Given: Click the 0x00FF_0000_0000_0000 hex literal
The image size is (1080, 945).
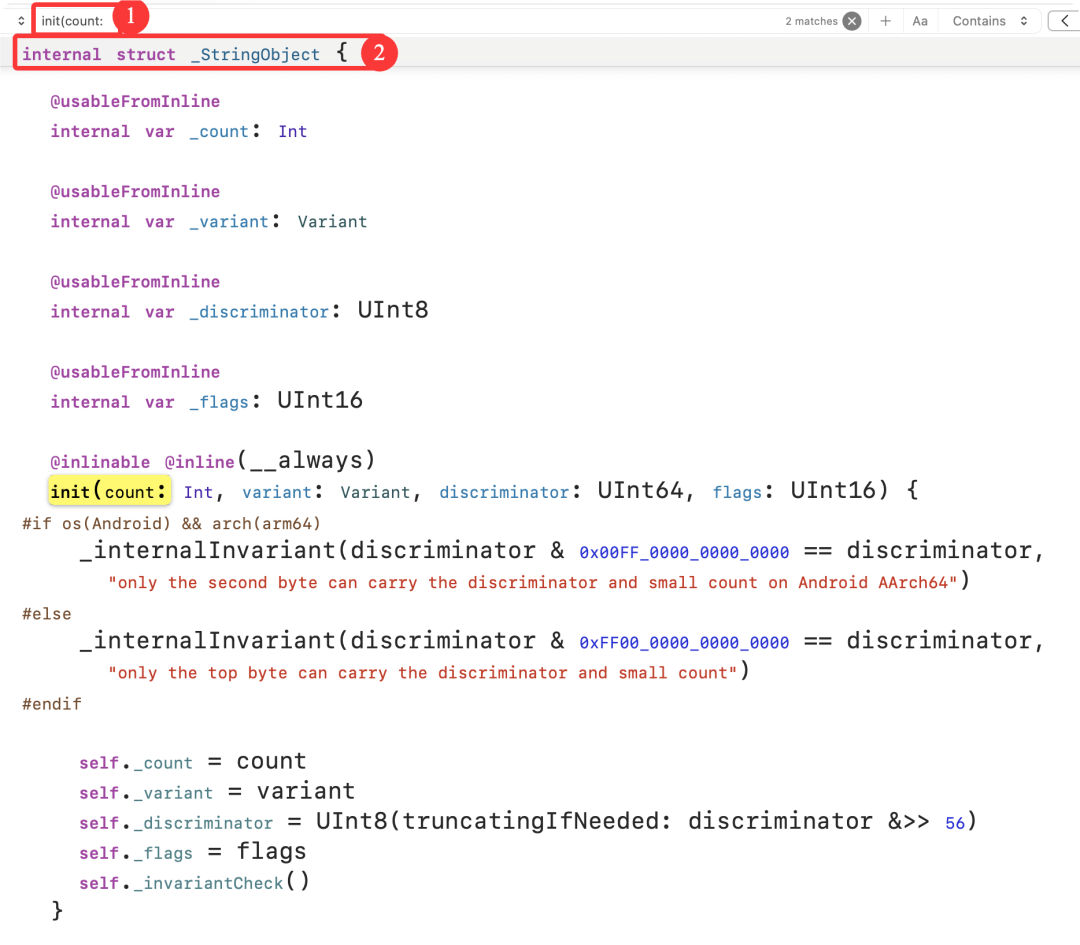Looking at the screenshot, I should coord(684,552).
